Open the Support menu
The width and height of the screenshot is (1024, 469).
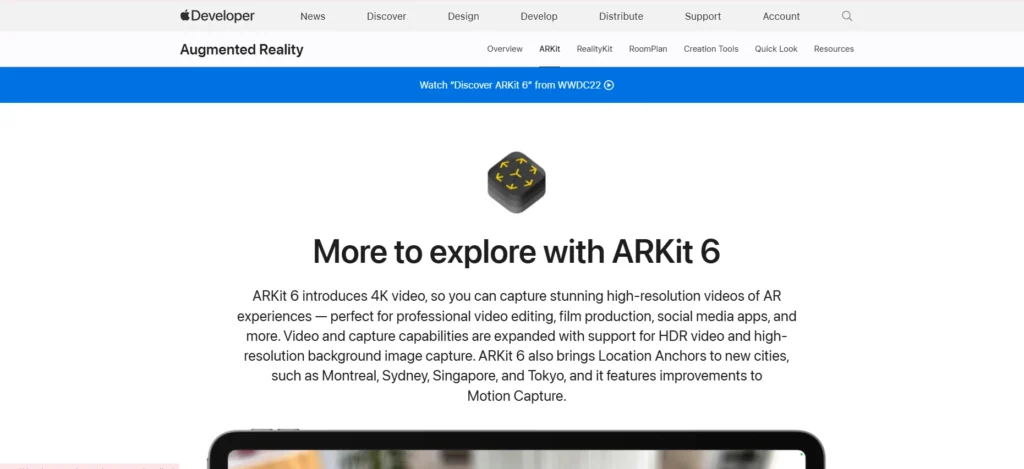703,16
